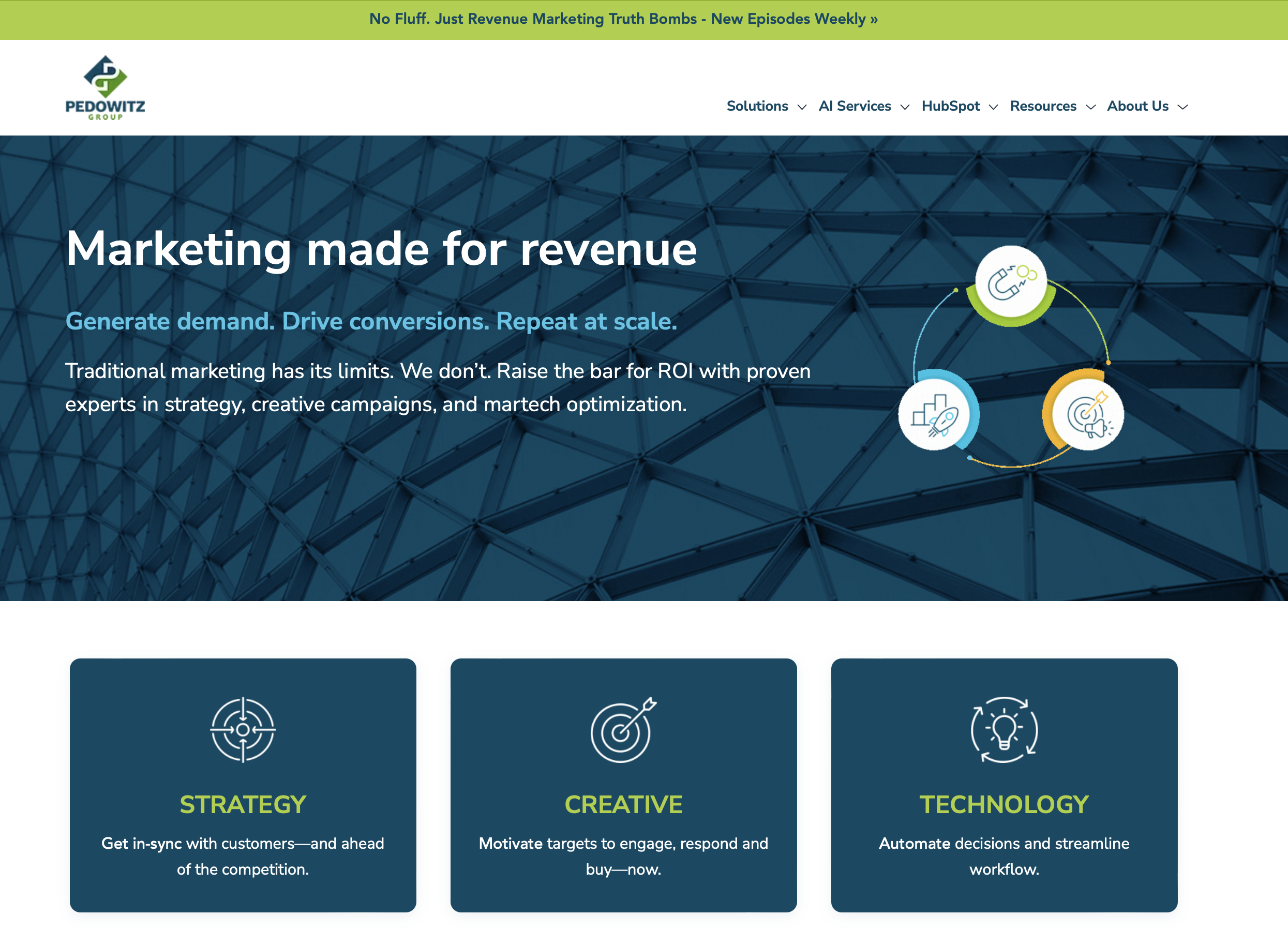
Task: Open the HubSpot menu label
Action: pyautogui.click(x=950, y=106)
